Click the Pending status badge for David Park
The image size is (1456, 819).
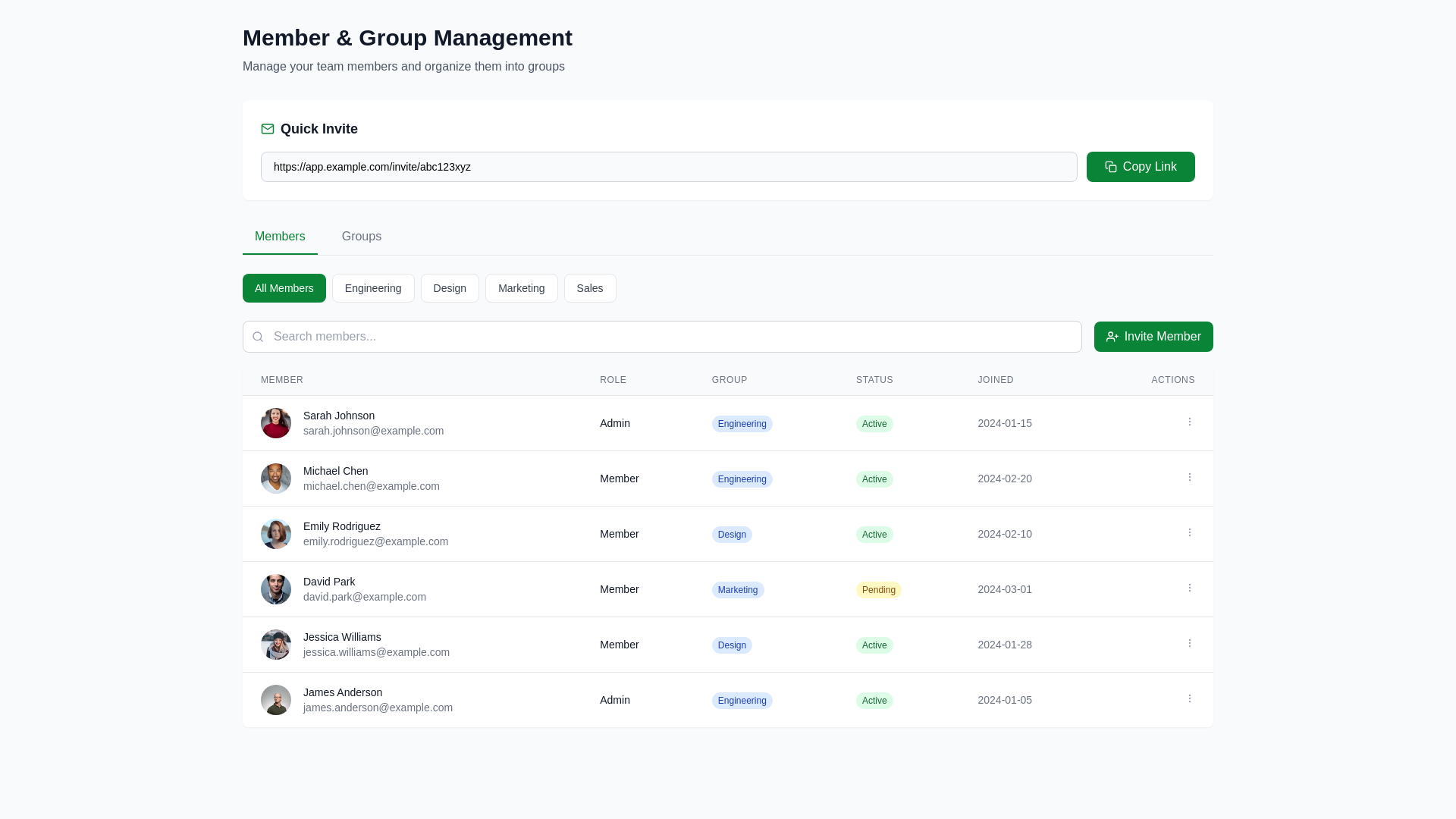click(878, 589)
